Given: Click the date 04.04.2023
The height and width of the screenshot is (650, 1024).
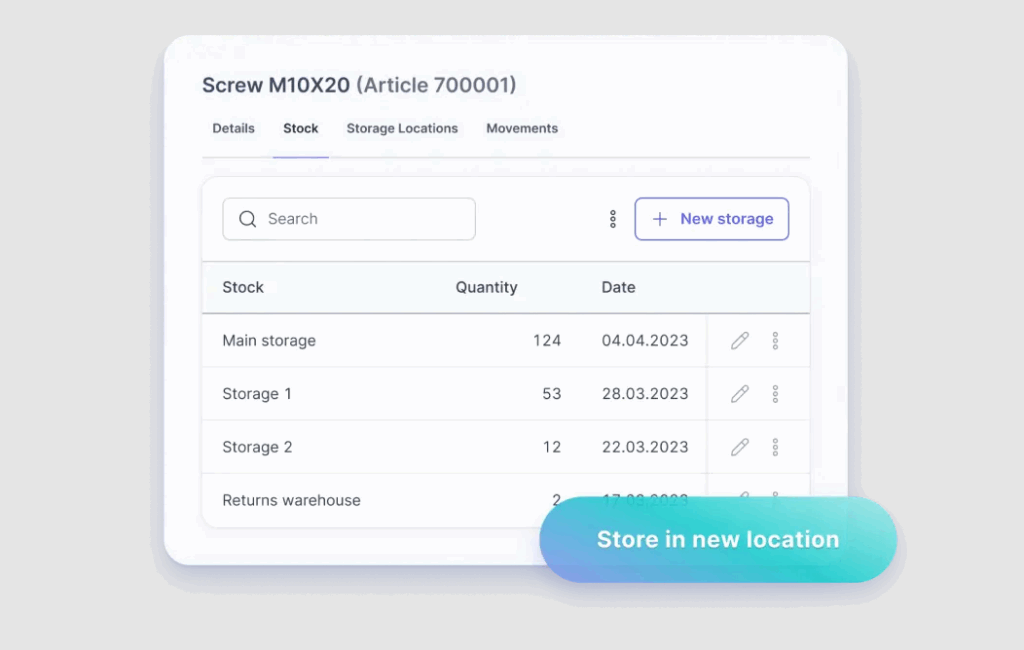Looking at the screenshot, I should click(x=645, y=340).
